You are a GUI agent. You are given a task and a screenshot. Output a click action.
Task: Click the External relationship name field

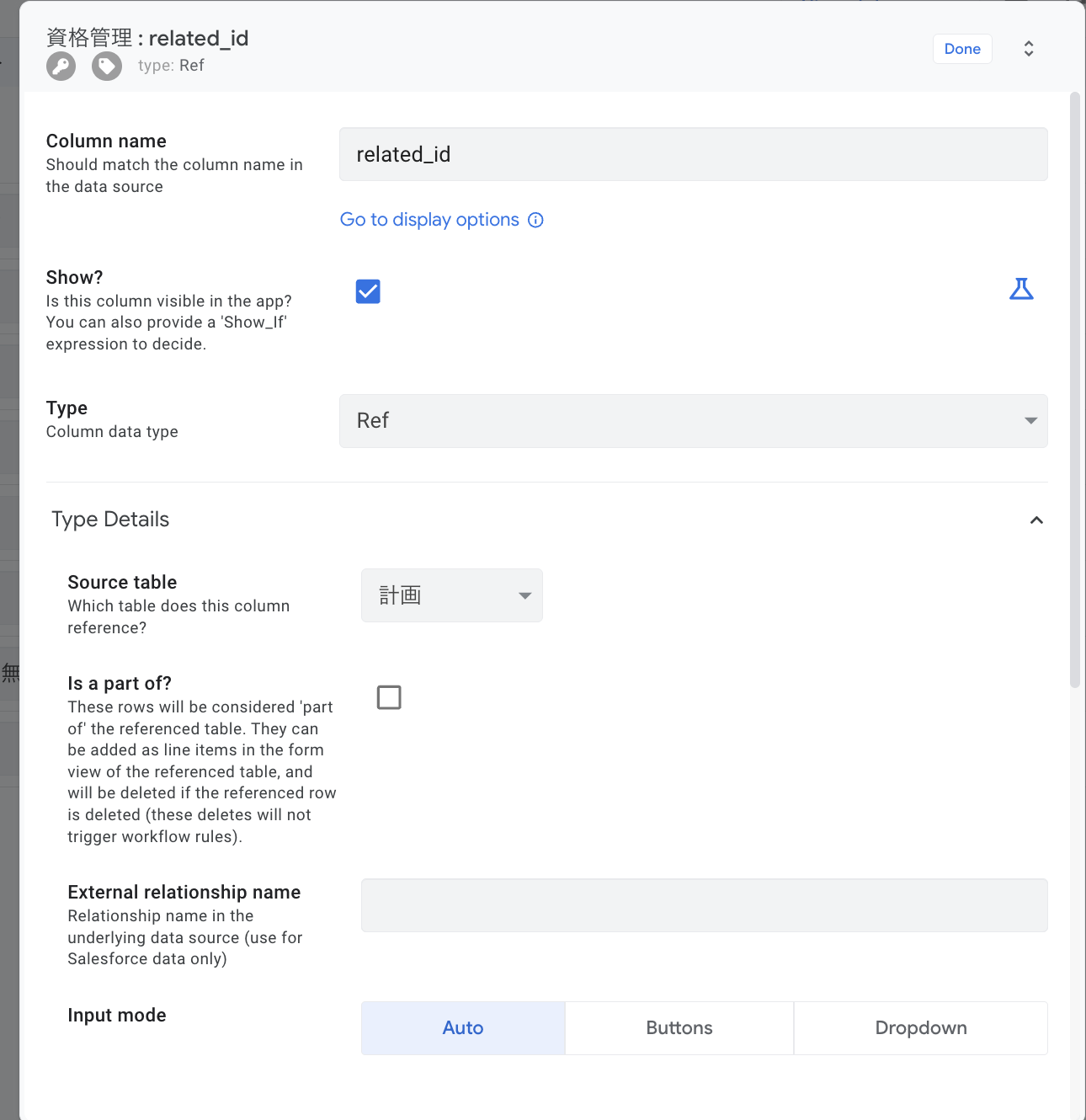pos(704,905)
